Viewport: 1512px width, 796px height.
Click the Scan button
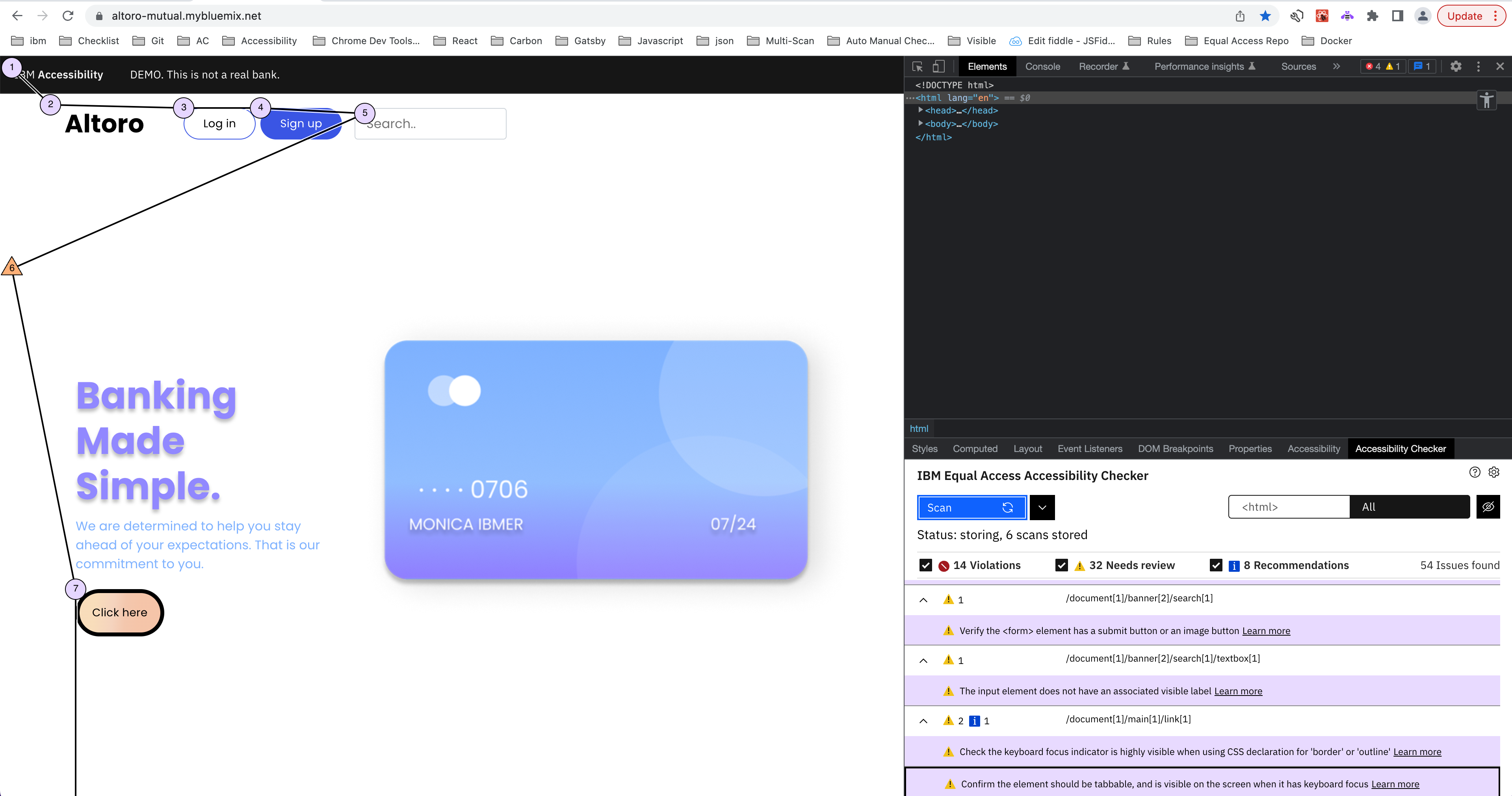click(x=971, y=508)
